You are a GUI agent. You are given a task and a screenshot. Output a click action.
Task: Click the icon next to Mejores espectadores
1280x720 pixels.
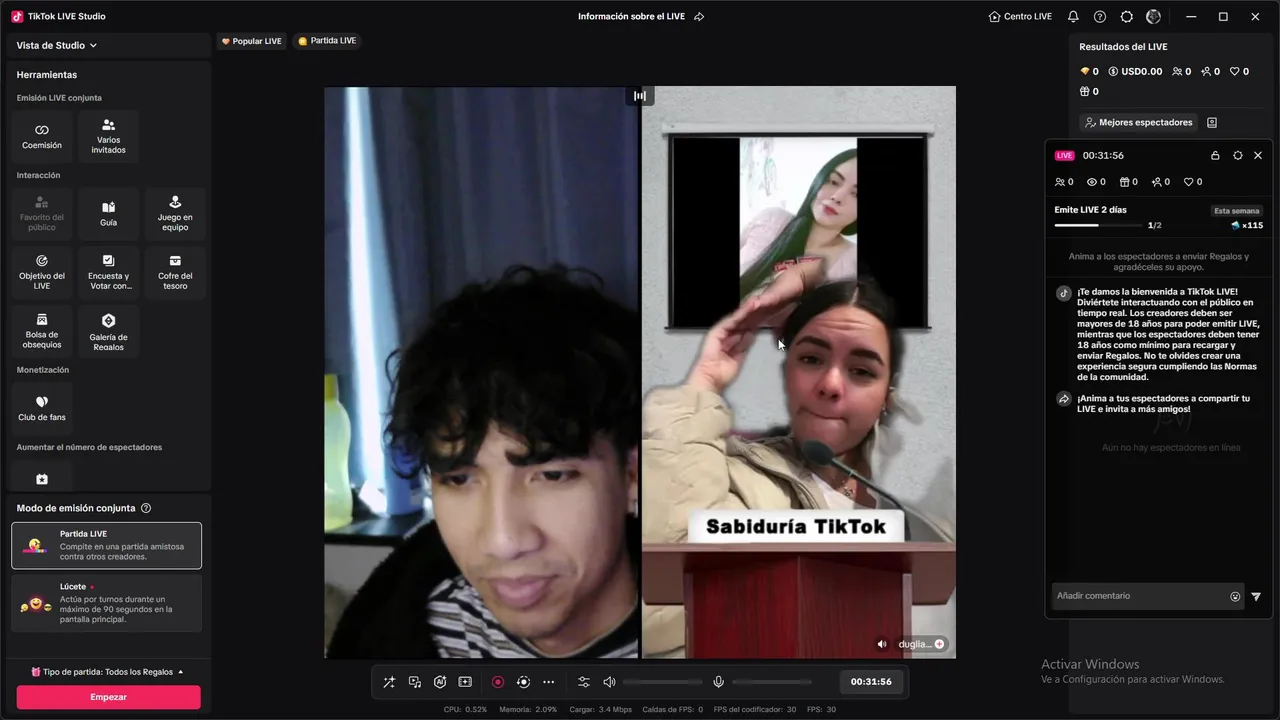[1212, 122]
